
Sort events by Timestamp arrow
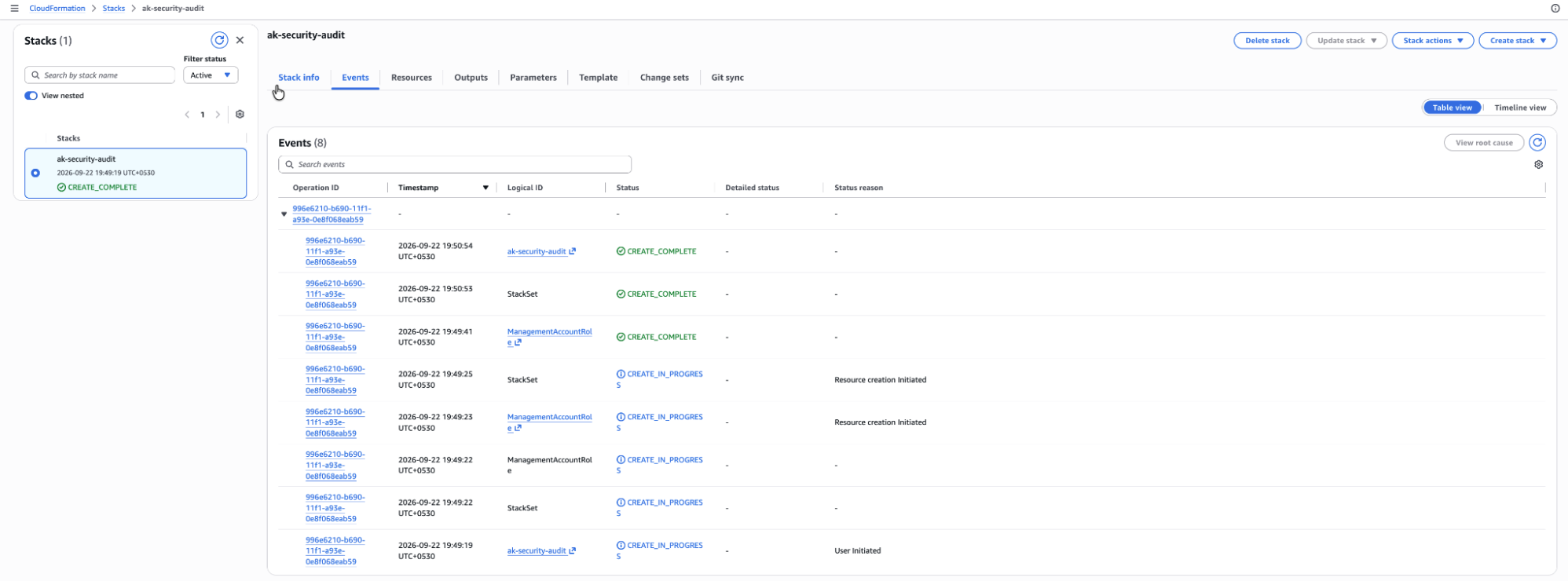[x=485, y=188]
